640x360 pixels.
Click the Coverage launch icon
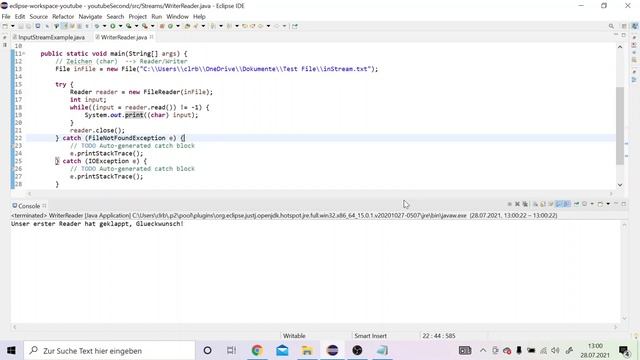[129, 26]
